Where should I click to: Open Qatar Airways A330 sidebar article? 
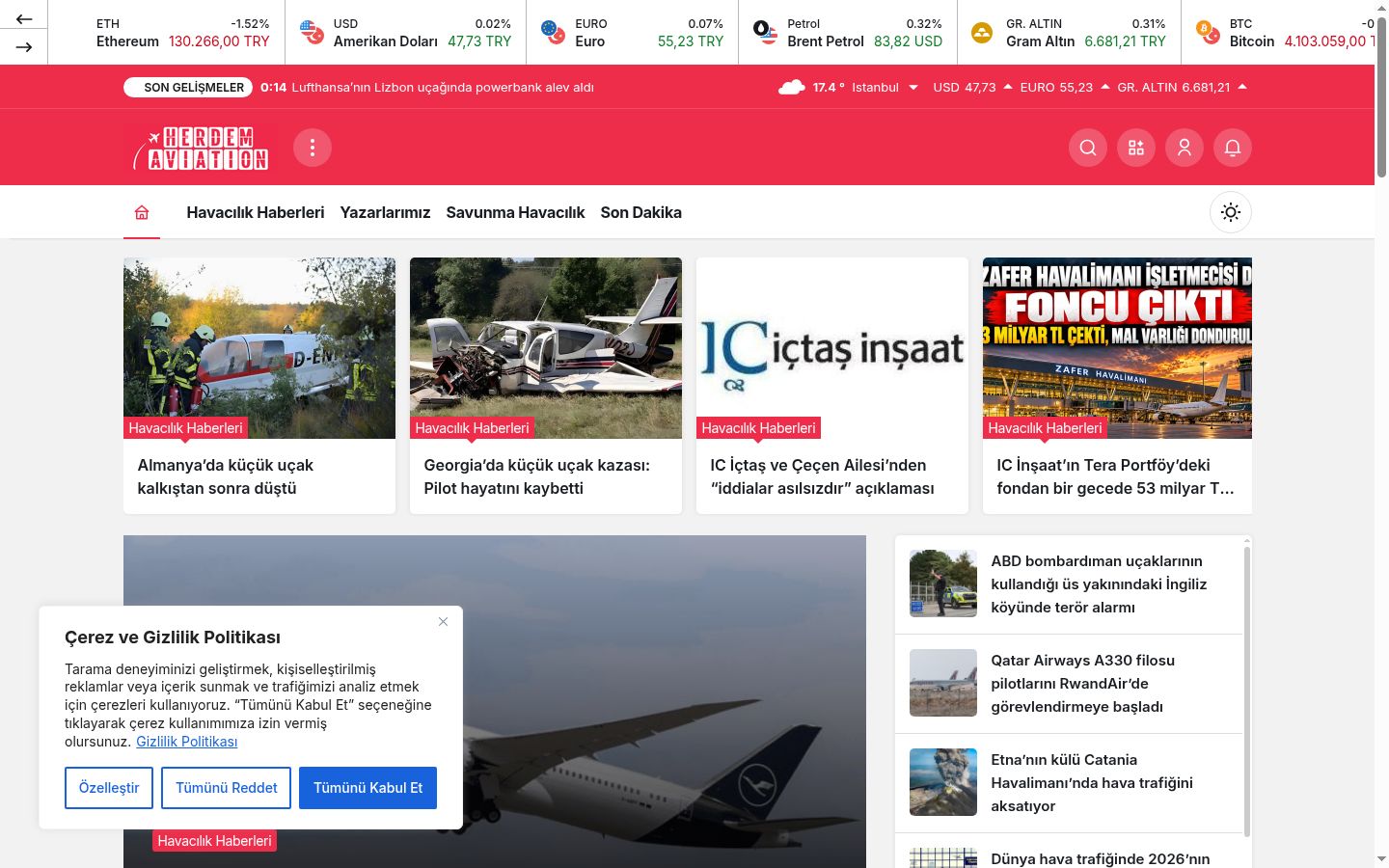click(x=1082, y=683)
